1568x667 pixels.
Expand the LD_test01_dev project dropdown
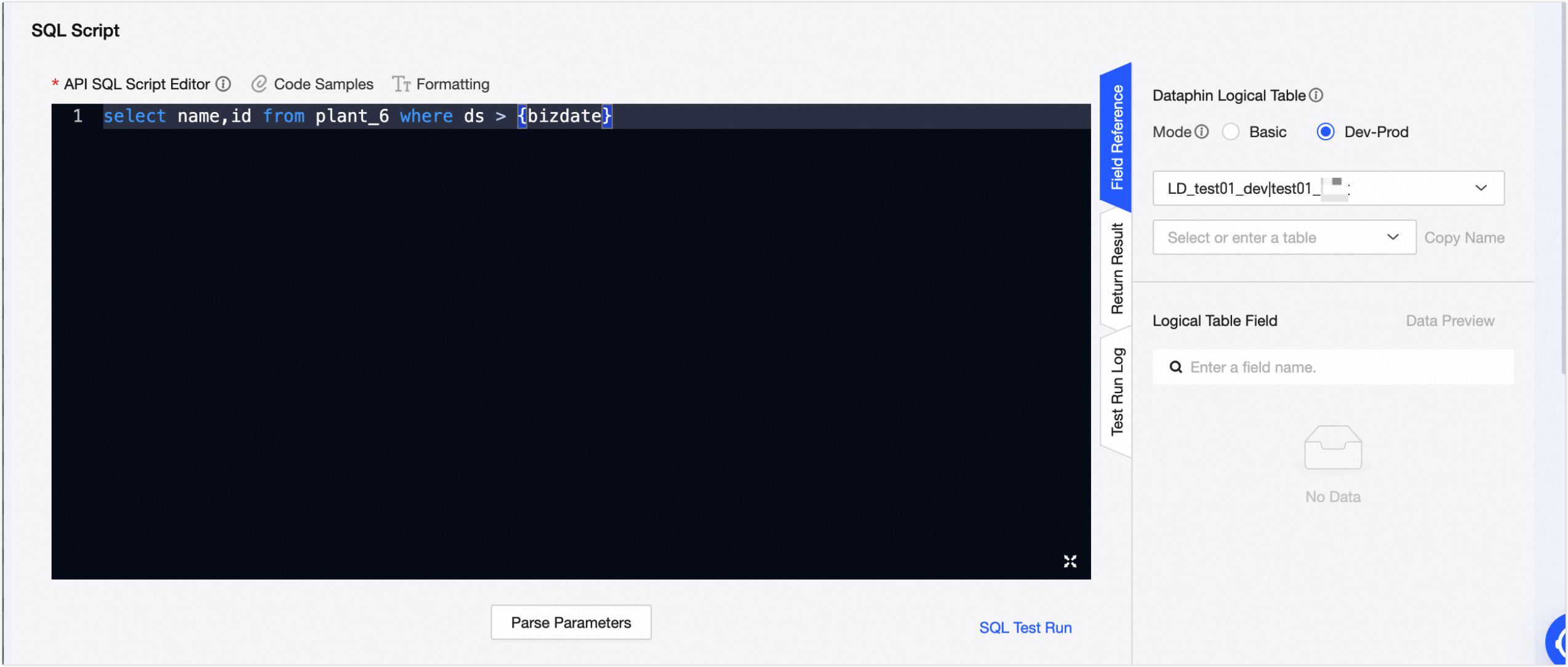pos(1328,188)
